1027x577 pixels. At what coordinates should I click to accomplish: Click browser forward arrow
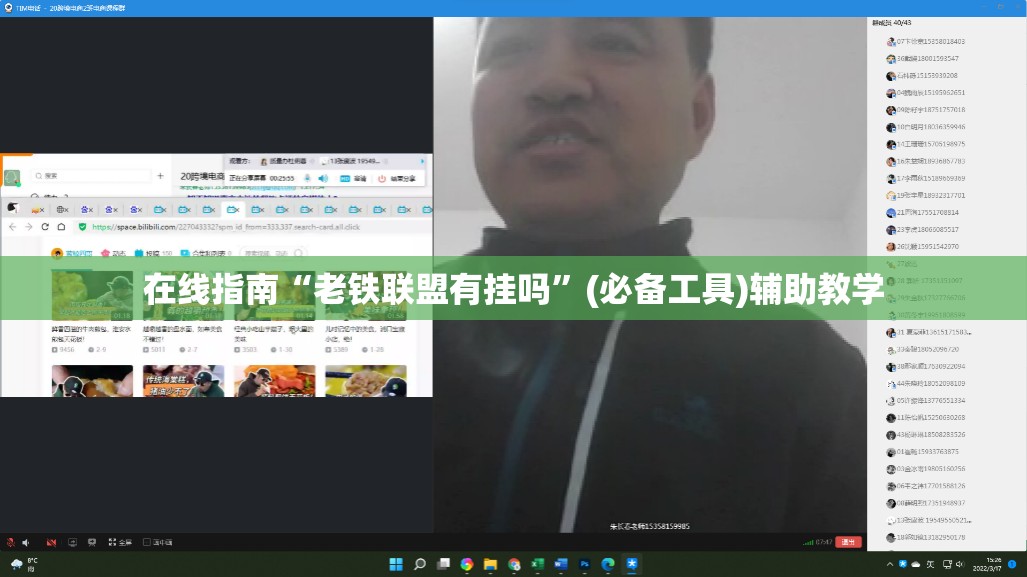(x=28, y=227)
